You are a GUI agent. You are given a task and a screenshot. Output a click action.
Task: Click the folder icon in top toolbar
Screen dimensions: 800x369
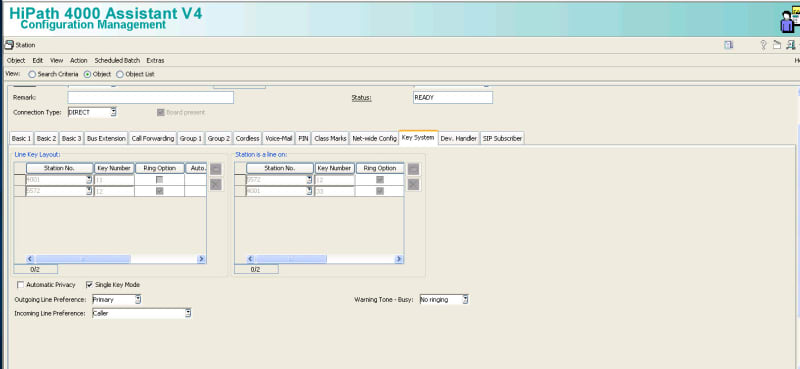777,45
